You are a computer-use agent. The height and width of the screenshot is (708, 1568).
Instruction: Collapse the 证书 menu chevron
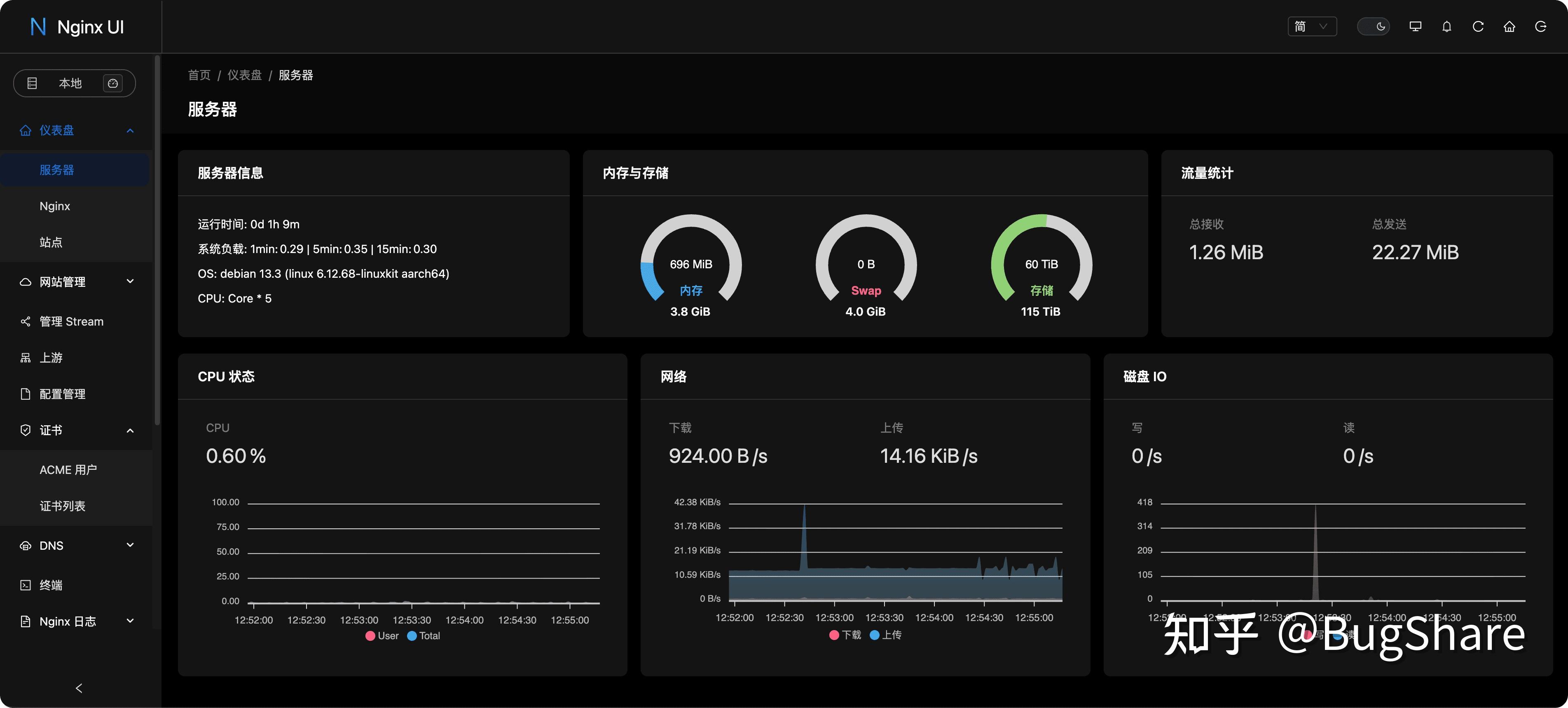pos(130,430)
